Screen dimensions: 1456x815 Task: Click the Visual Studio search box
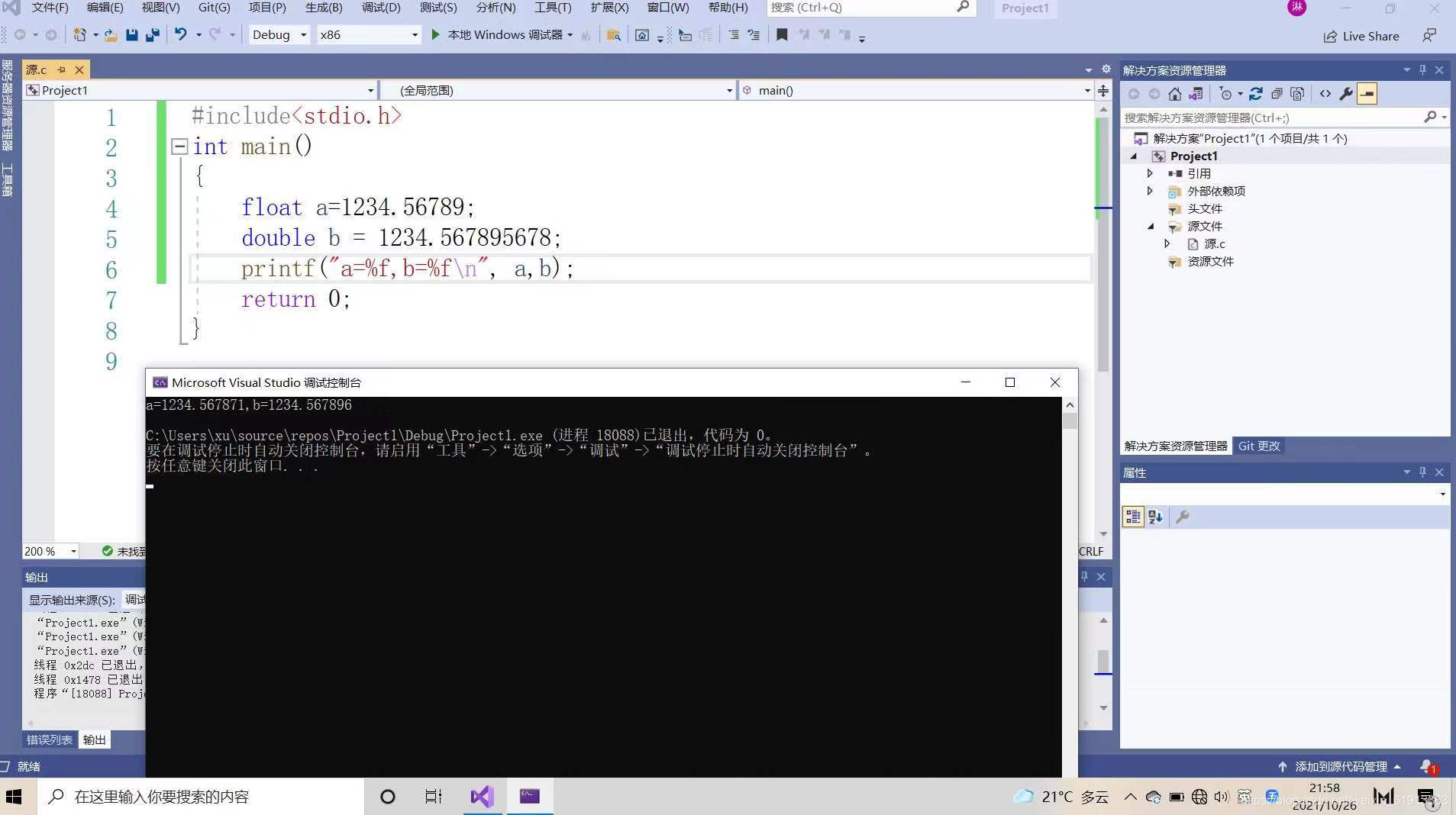coord(870,8)
